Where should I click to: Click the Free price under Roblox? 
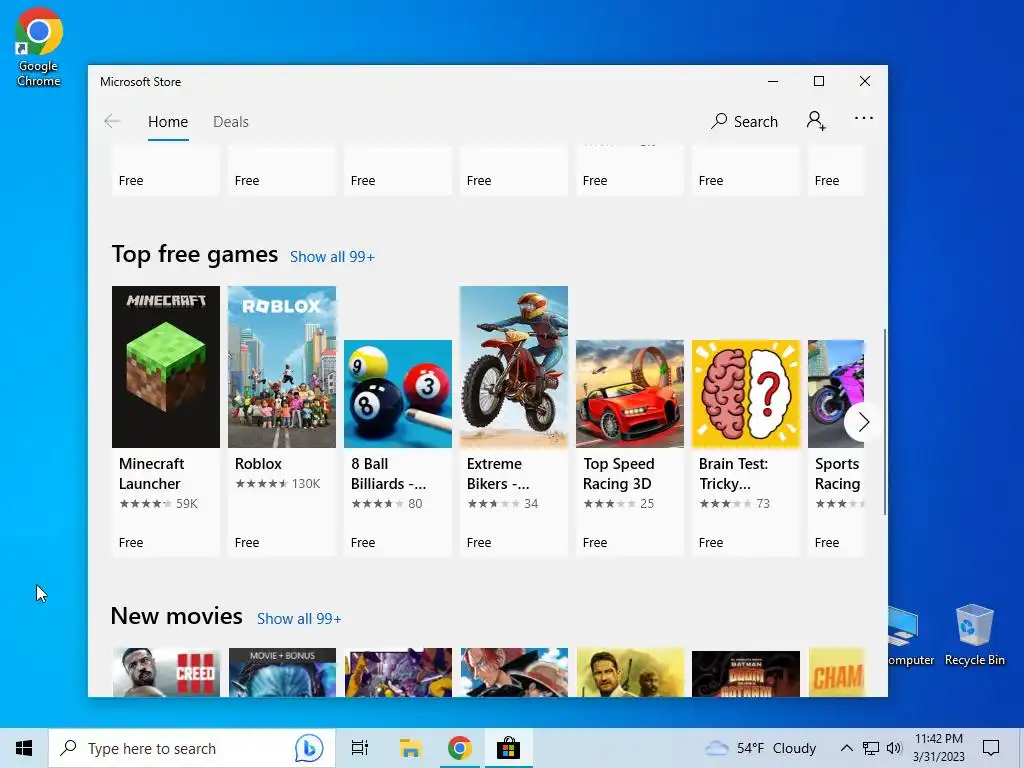247,543
